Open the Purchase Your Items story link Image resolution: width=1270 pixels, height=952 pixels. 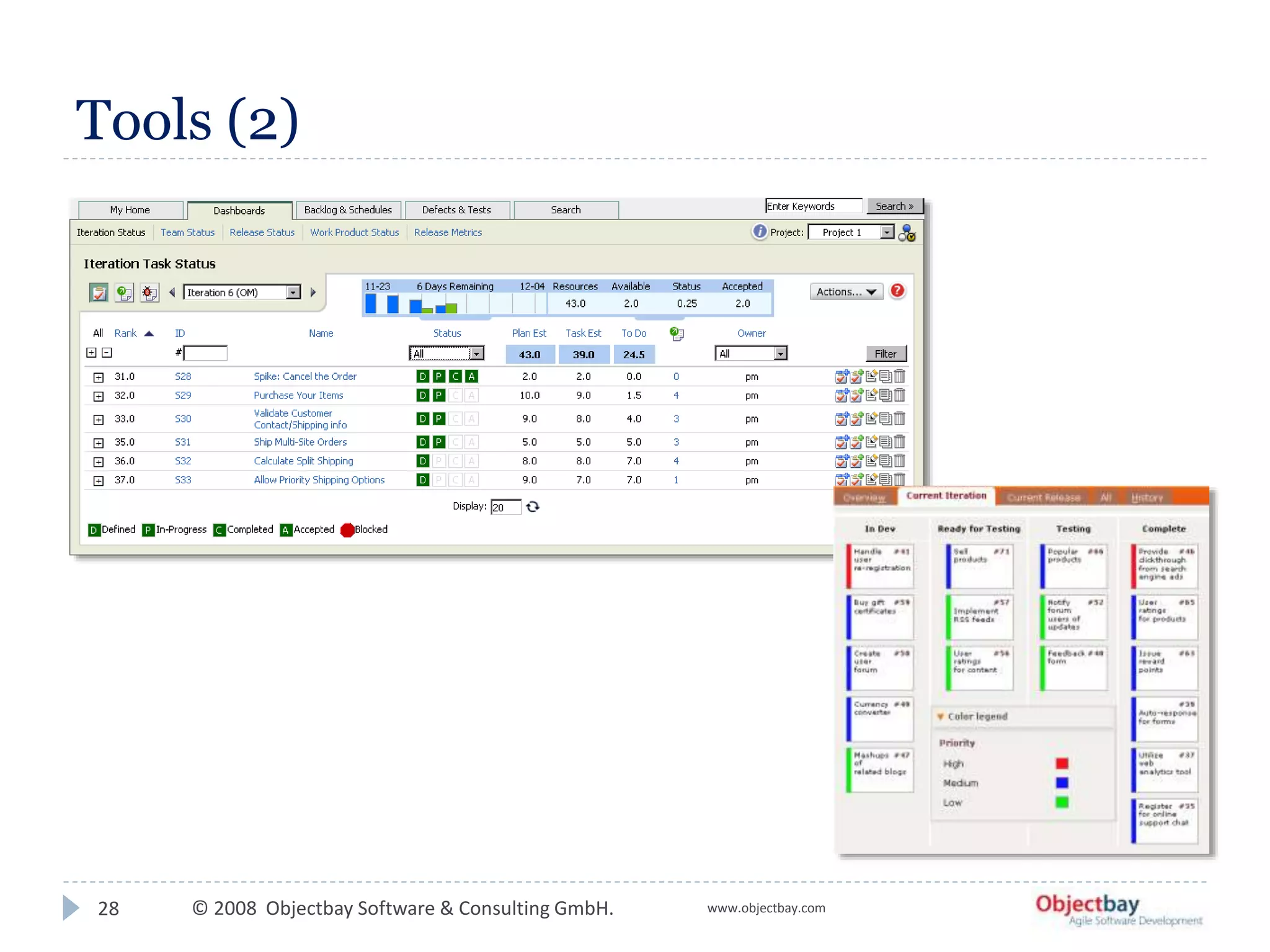[298, 395]
